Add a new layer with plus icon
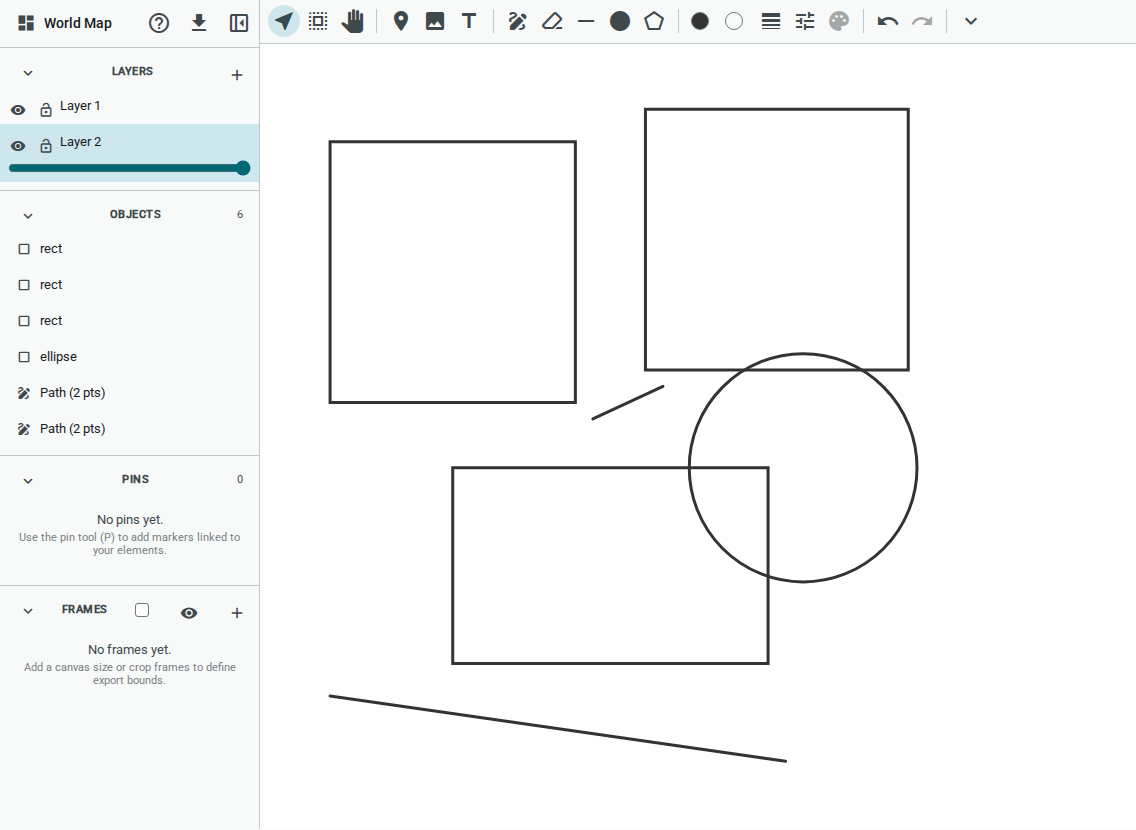The width and height of the screenshot is (1136, 830). coord(237,75)
